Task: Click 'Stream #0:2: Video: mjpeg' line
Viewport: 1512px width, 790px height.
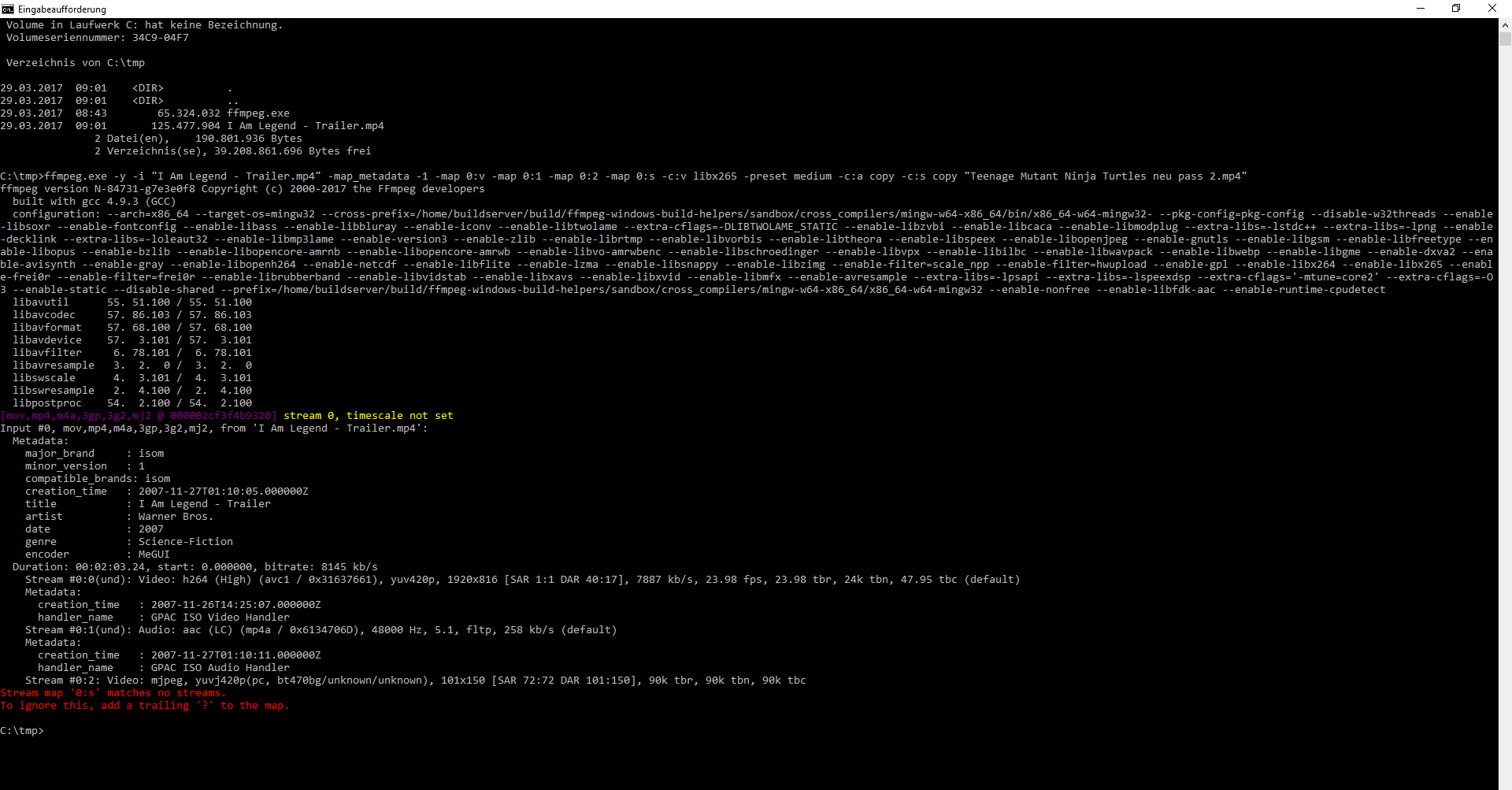Action: point(416,681)
